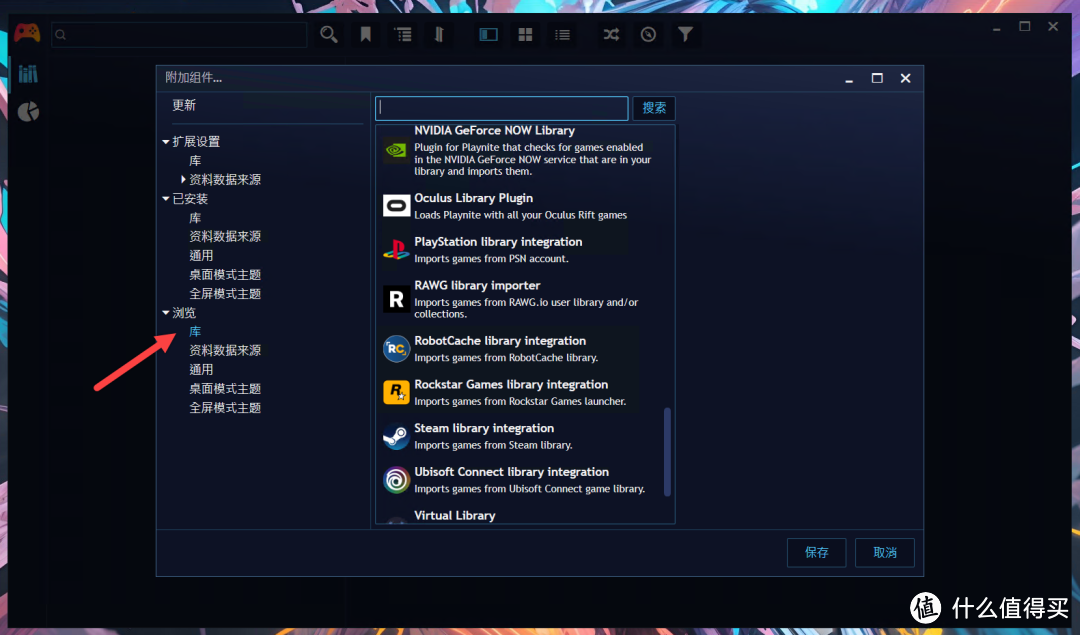Click the sort order icon in toolbar
Image resolution: width=1080 pixels, height=635 pixels.
pyautogui.click(x=439, y=34)
